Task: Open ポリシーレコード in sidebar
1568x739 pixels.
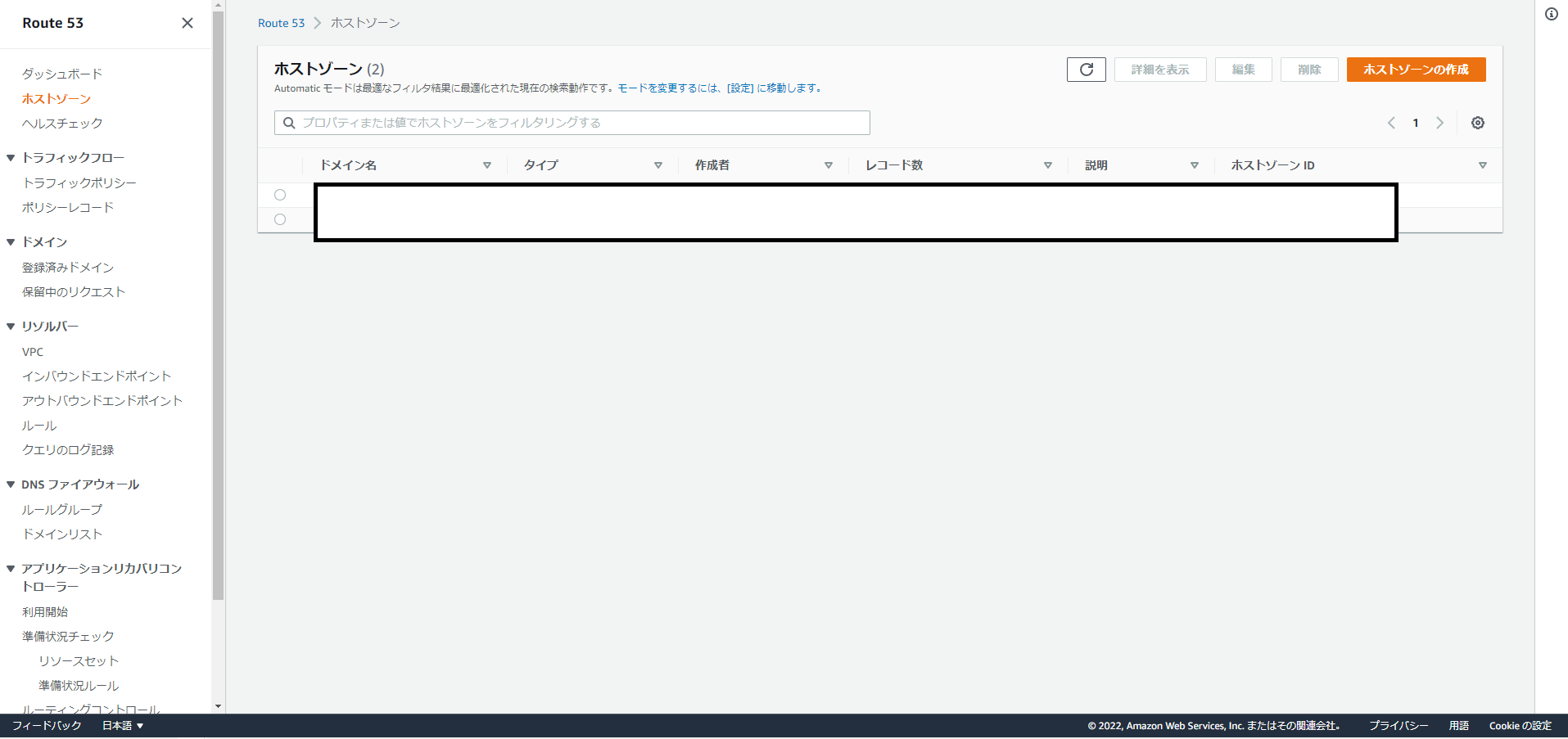Action: coord(68,207)
